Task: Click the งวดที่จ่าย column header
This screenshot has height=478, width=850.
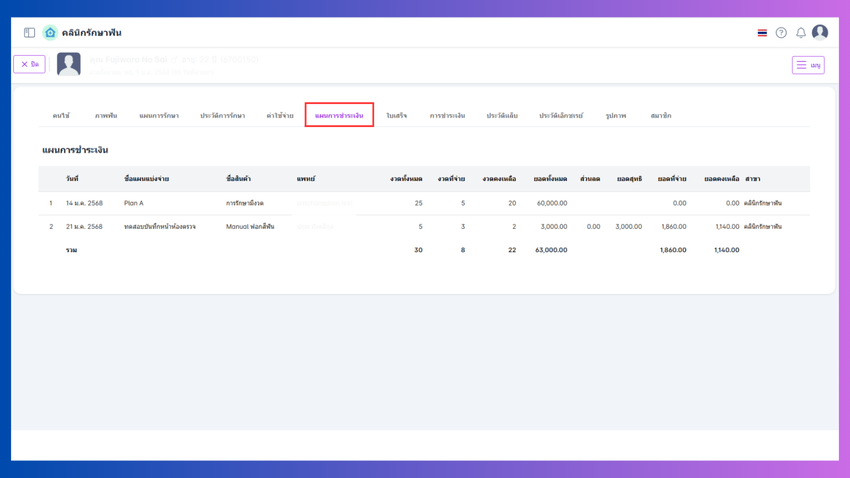Action: pyautogui.click(x=451, y=179)
